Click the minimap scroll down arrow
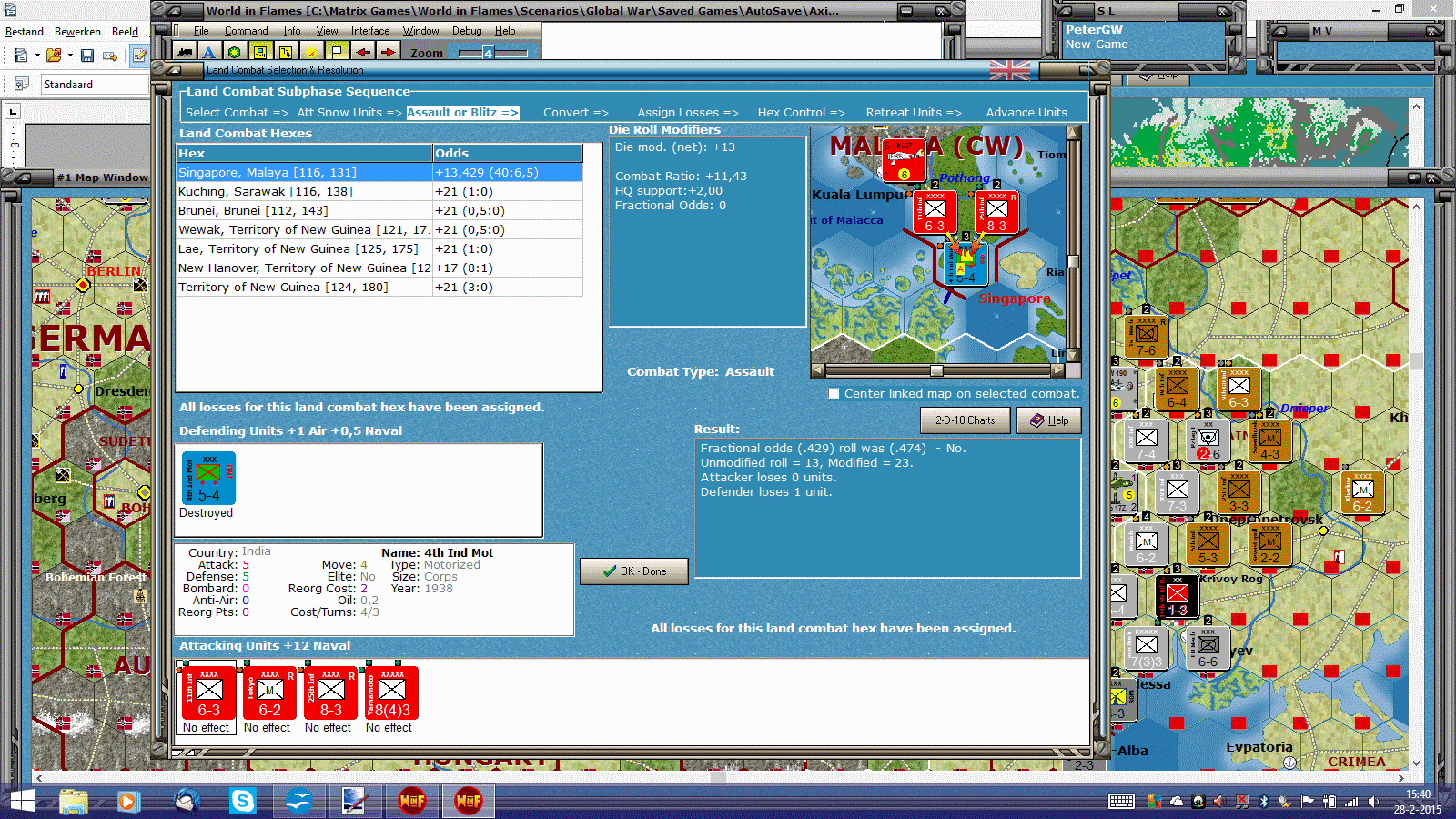This screenshot has width=1456, height=819. click(x=1073, y=356)
